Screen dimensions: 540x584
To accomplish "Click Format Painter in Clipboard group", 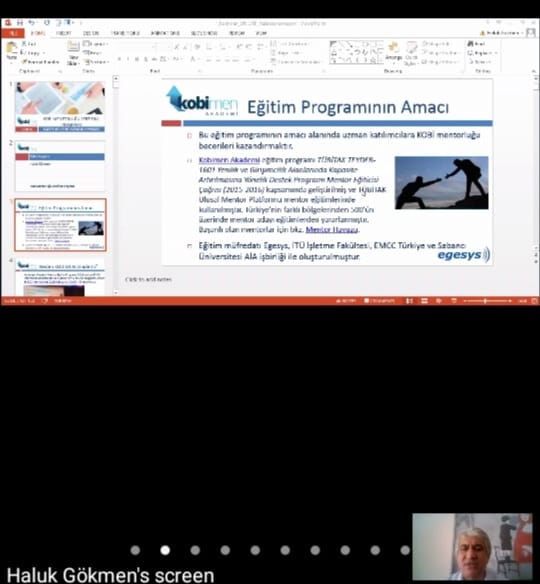I will [x=41, y=62].
